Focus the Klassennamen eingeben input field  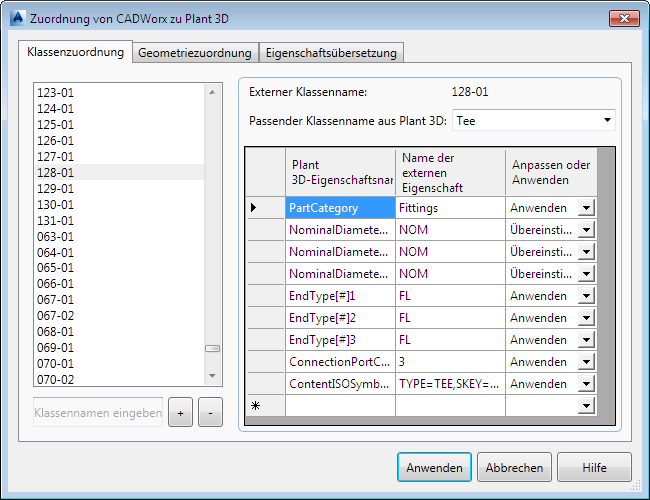pyautogui.click(x=98, y=413)
